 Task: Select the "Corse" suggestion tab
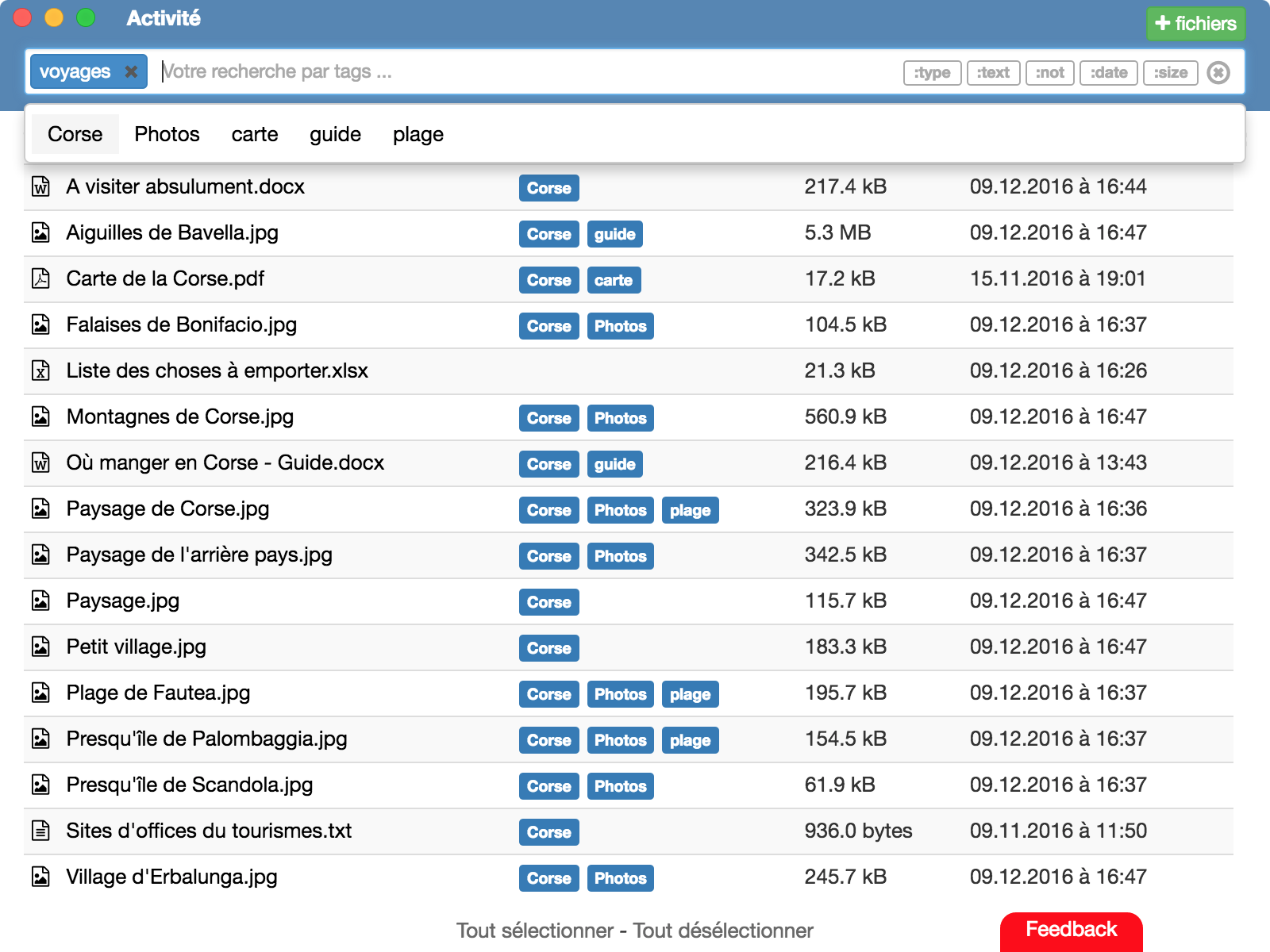(x=75, y=134)
